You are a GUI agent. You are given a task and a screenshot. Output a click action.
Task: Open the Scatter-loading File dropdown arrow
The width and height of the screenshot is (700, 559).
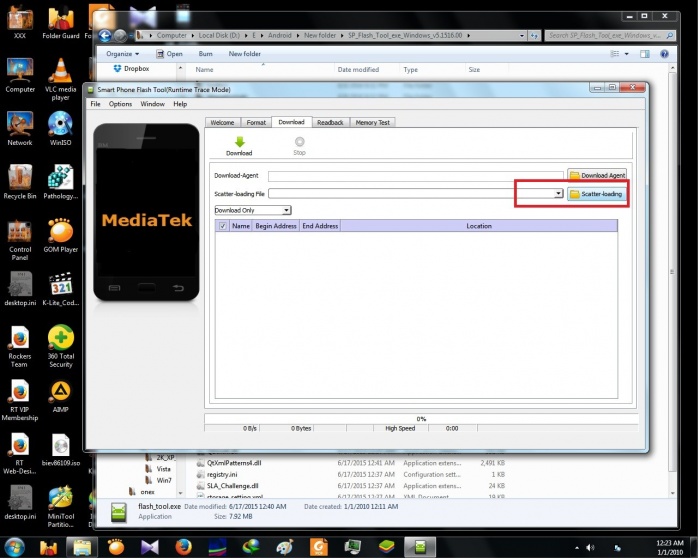558,194
